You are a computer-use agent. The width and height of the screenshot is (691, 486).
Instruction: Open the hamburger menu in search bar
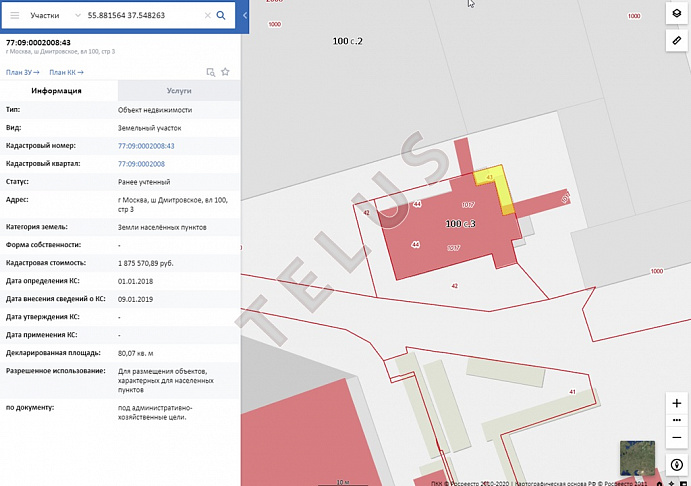point(15,15)
